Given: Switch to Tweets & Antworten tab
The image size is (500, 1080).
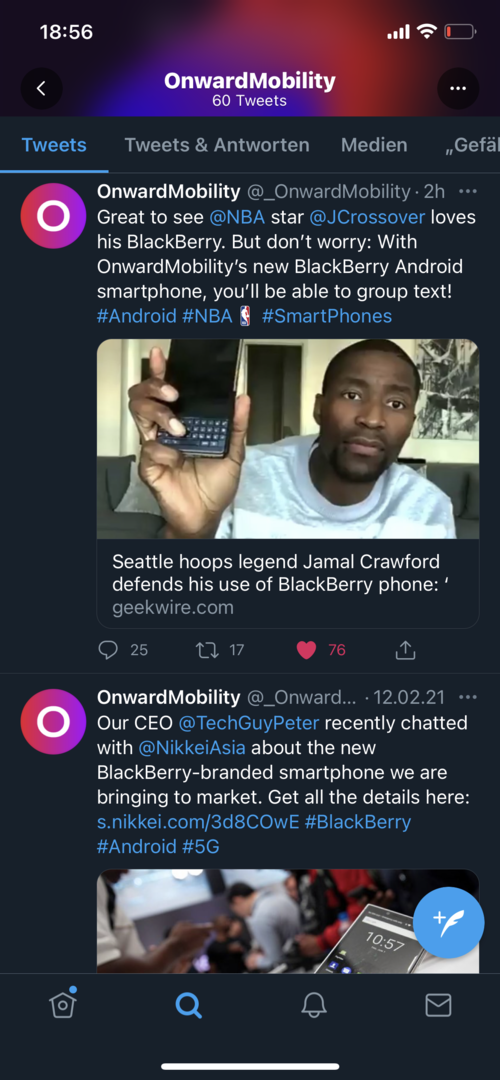Looking at the screenshot, I should point(217,145).
